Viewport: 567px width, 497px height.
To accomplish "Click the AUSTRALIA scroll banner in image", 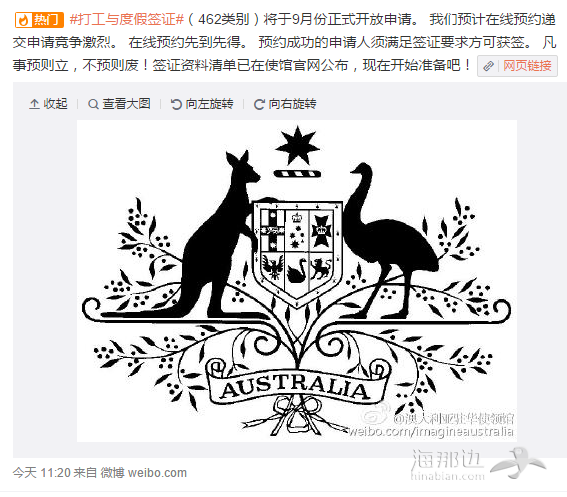I will pyautogui.click(x=296, y=386).
